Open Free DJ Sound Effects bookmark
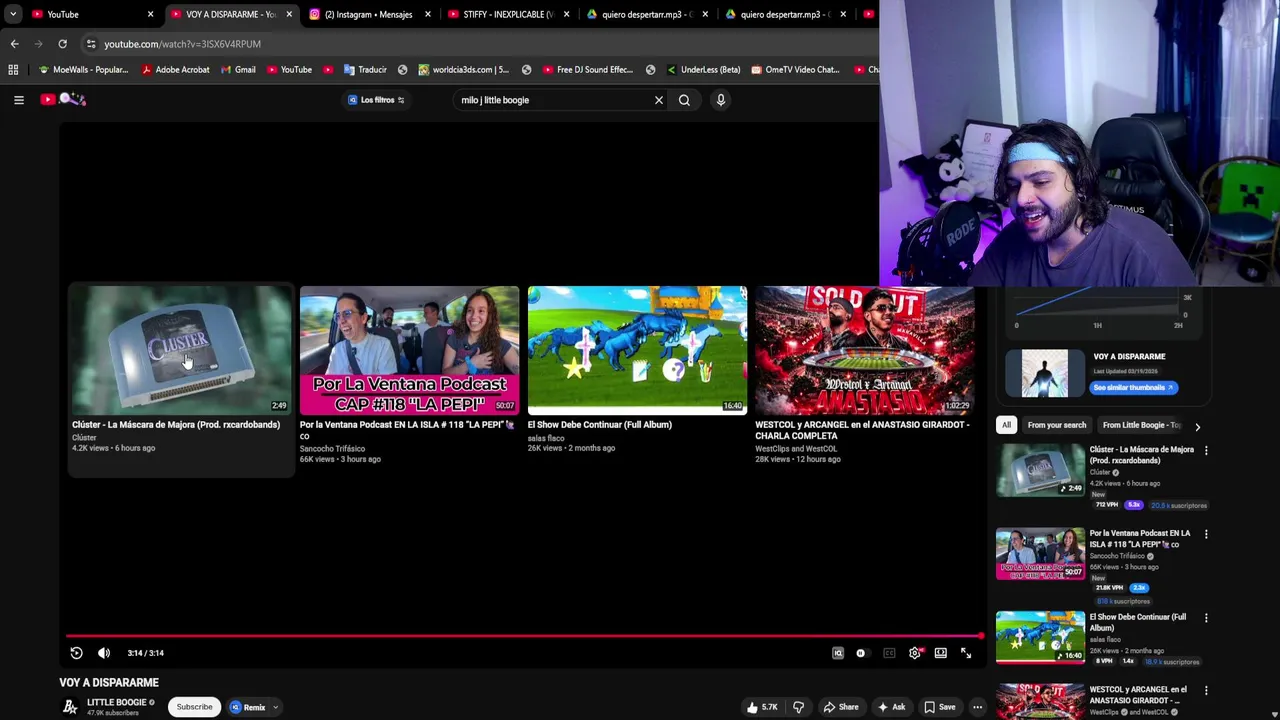 pos(587,70)
